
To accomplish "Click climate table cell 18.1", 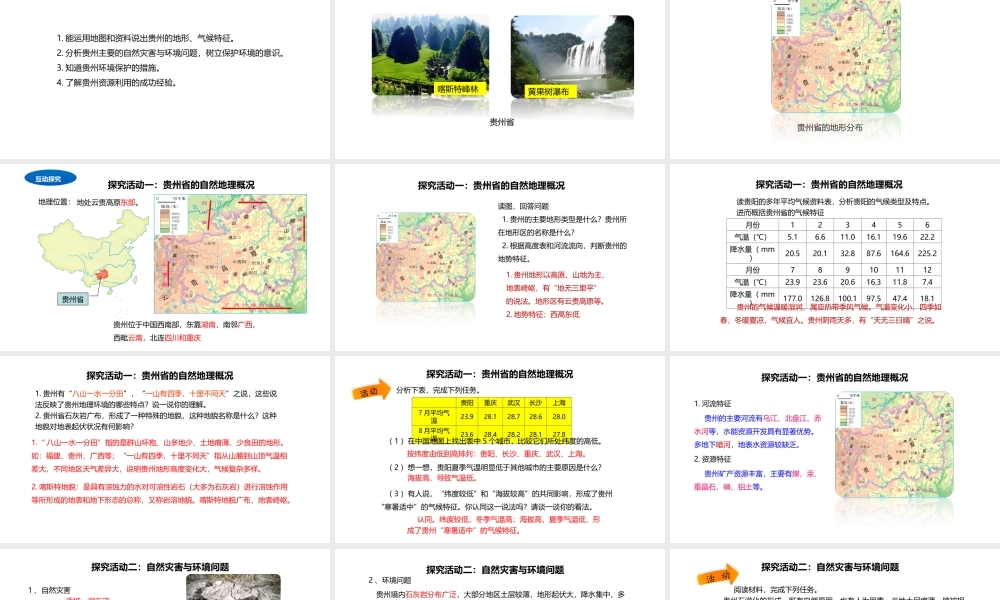I will [927, 298].
